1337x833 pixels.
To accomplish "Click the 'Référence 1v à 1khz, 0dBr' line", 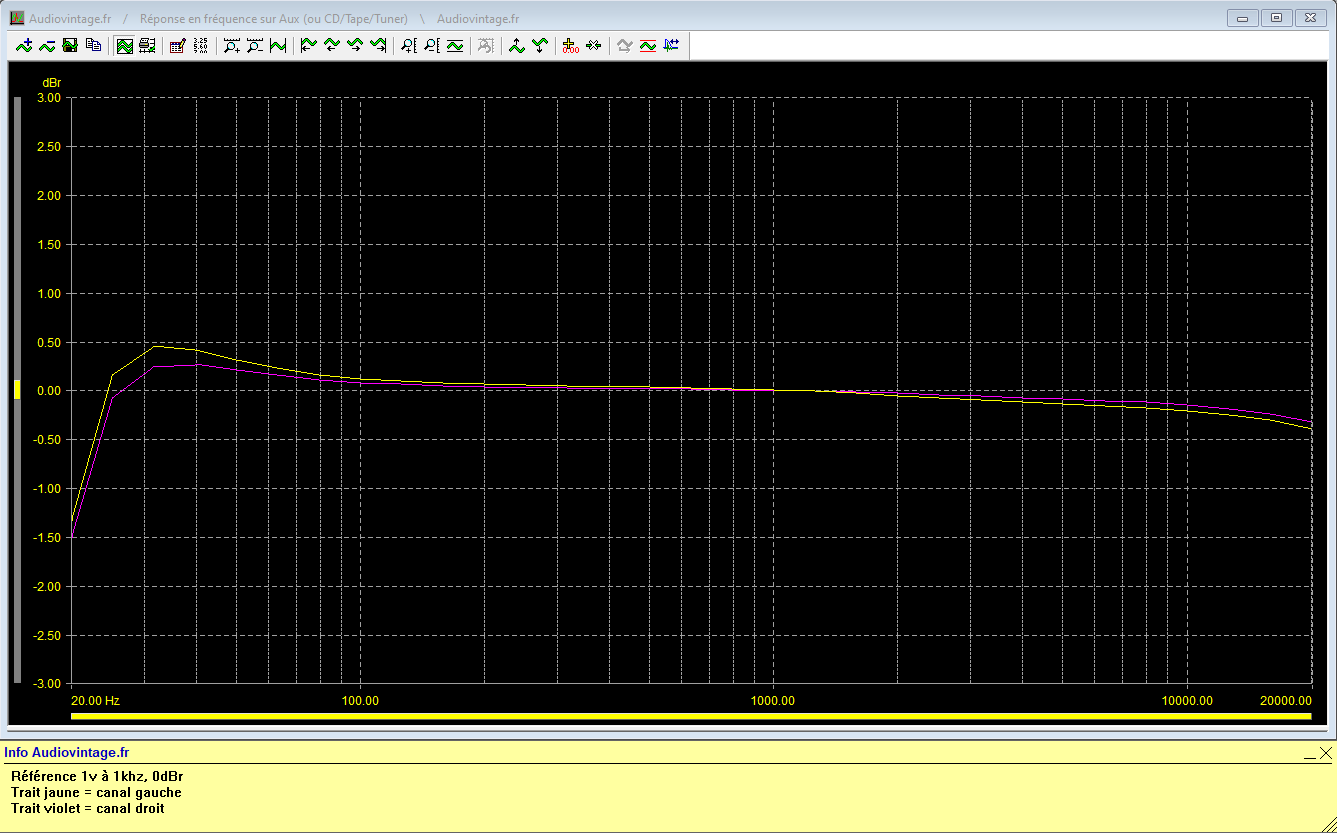I will click(x=97, y=776).
